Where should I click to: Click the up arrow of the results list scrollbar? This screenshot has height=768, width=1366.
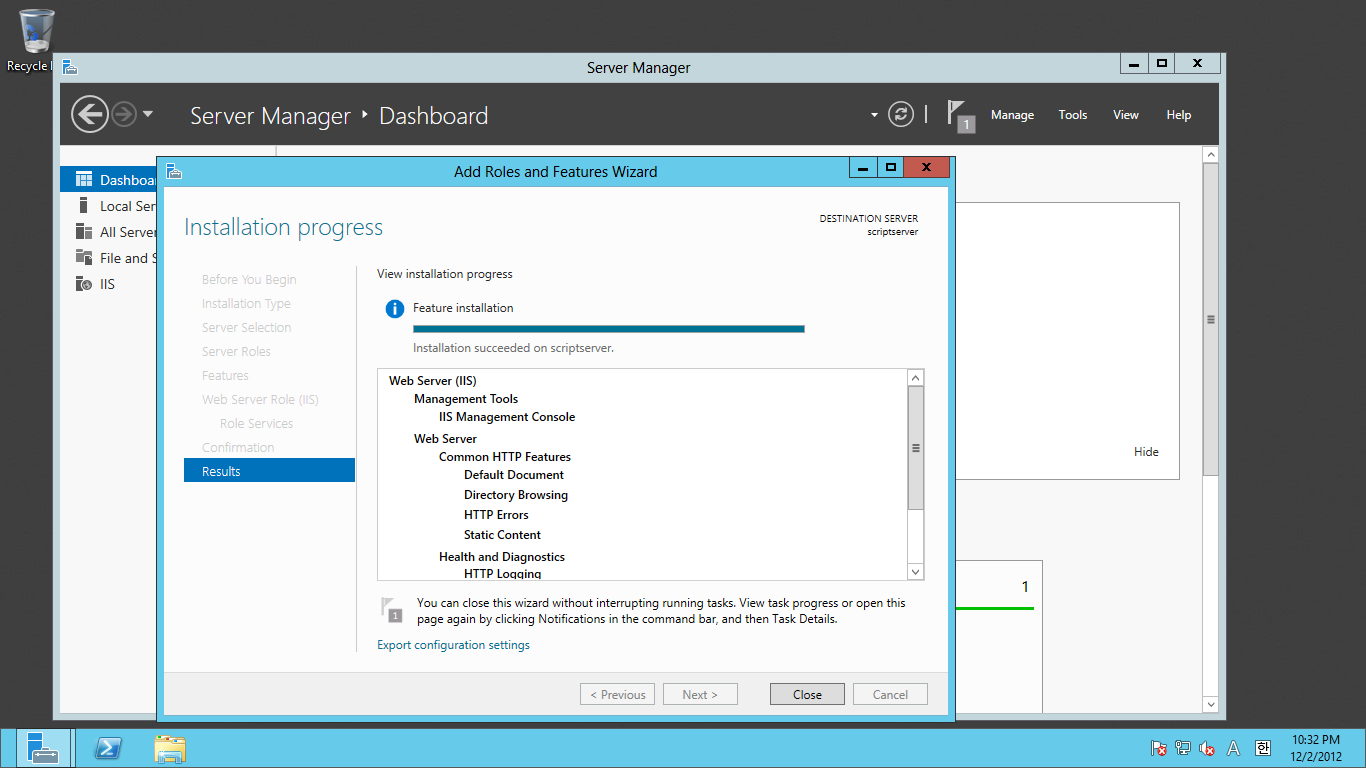coord(915,378)
